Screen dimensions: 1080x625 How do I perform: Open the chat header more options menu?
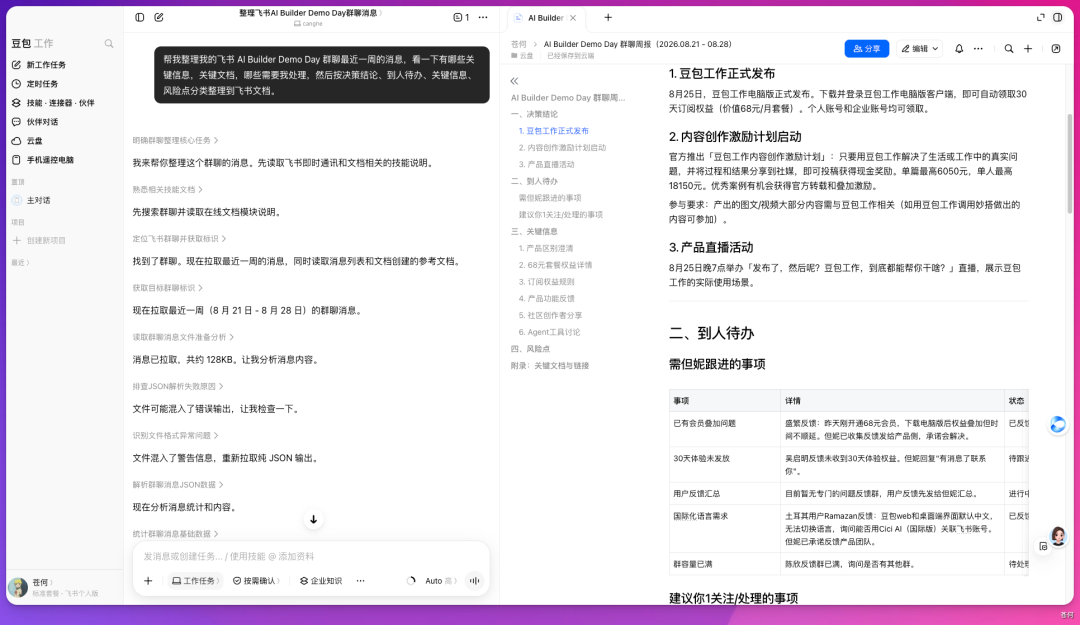pyautogui.click(x=483, y=17)
